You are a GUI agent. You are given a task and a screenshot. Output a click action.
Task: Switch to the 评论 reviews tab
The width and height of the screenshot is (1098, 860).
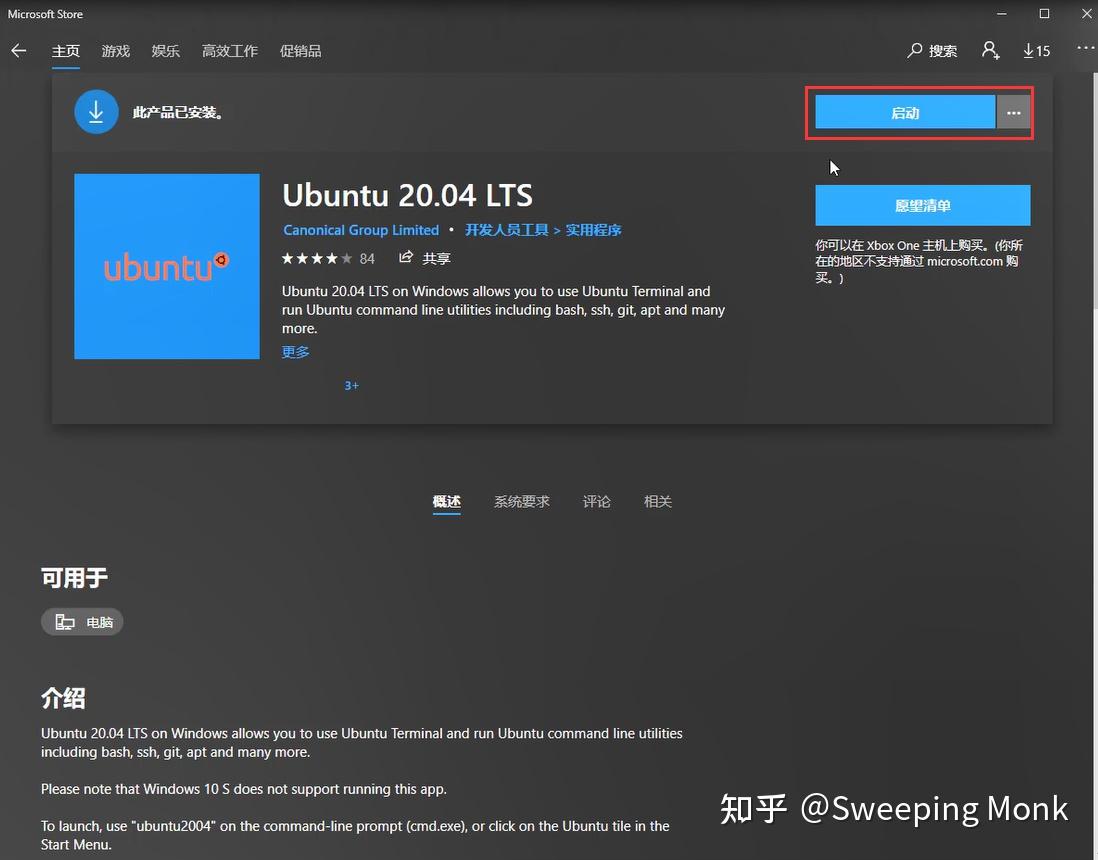click(596, 501)
